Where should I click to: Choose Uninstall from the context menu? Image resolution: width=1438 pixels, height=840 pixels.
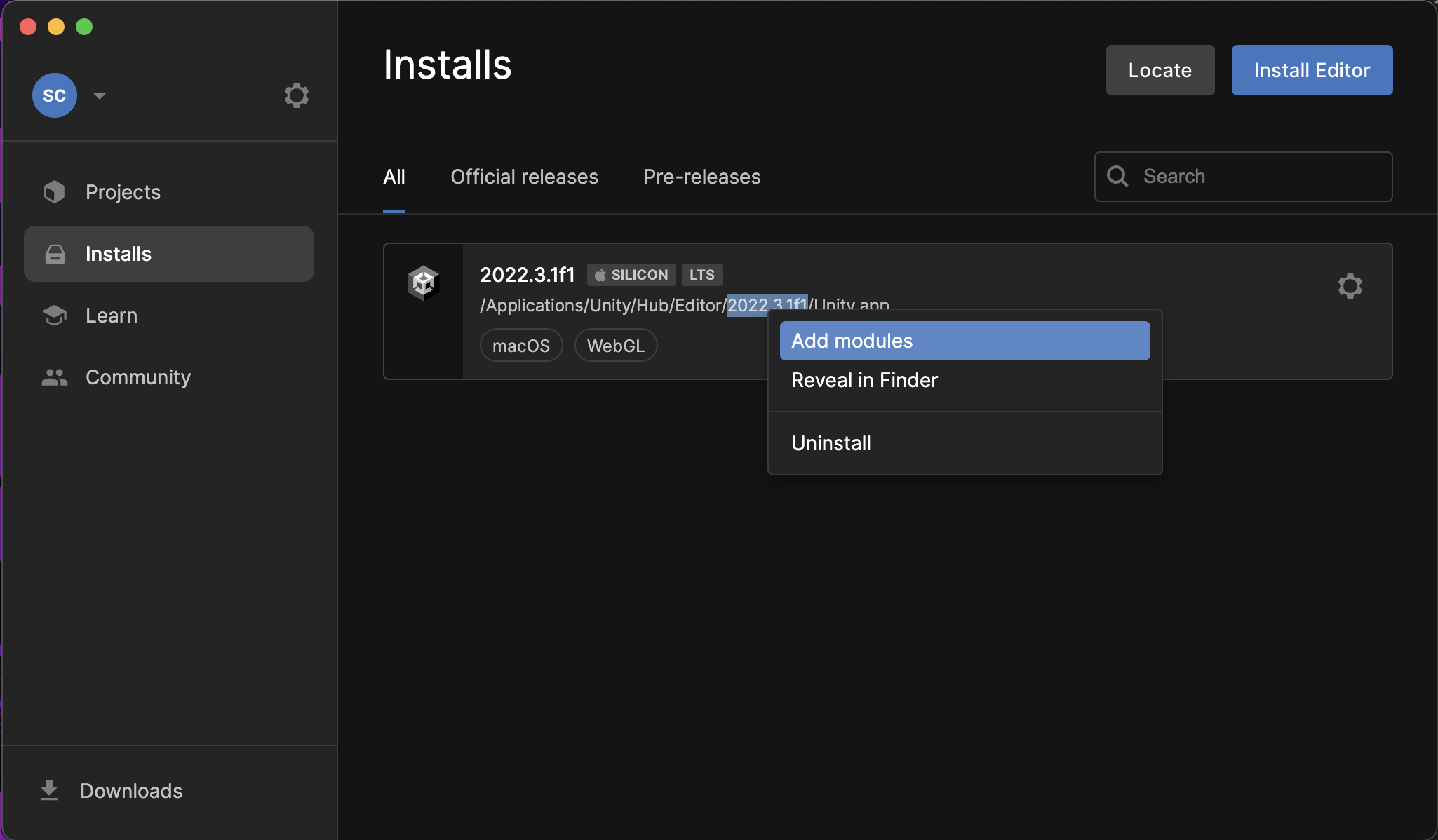[x=831, y=443]
